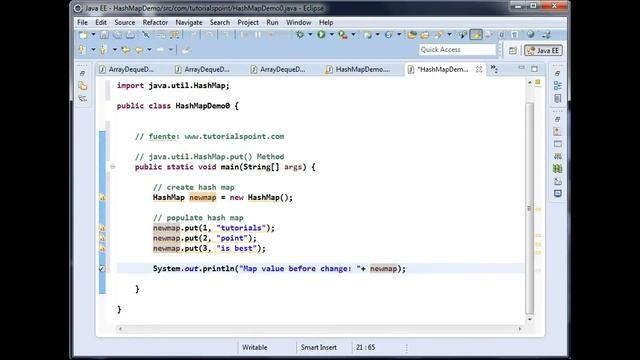The image size is (640, 360).
Task: Open the Window menu
Action: 298,22
